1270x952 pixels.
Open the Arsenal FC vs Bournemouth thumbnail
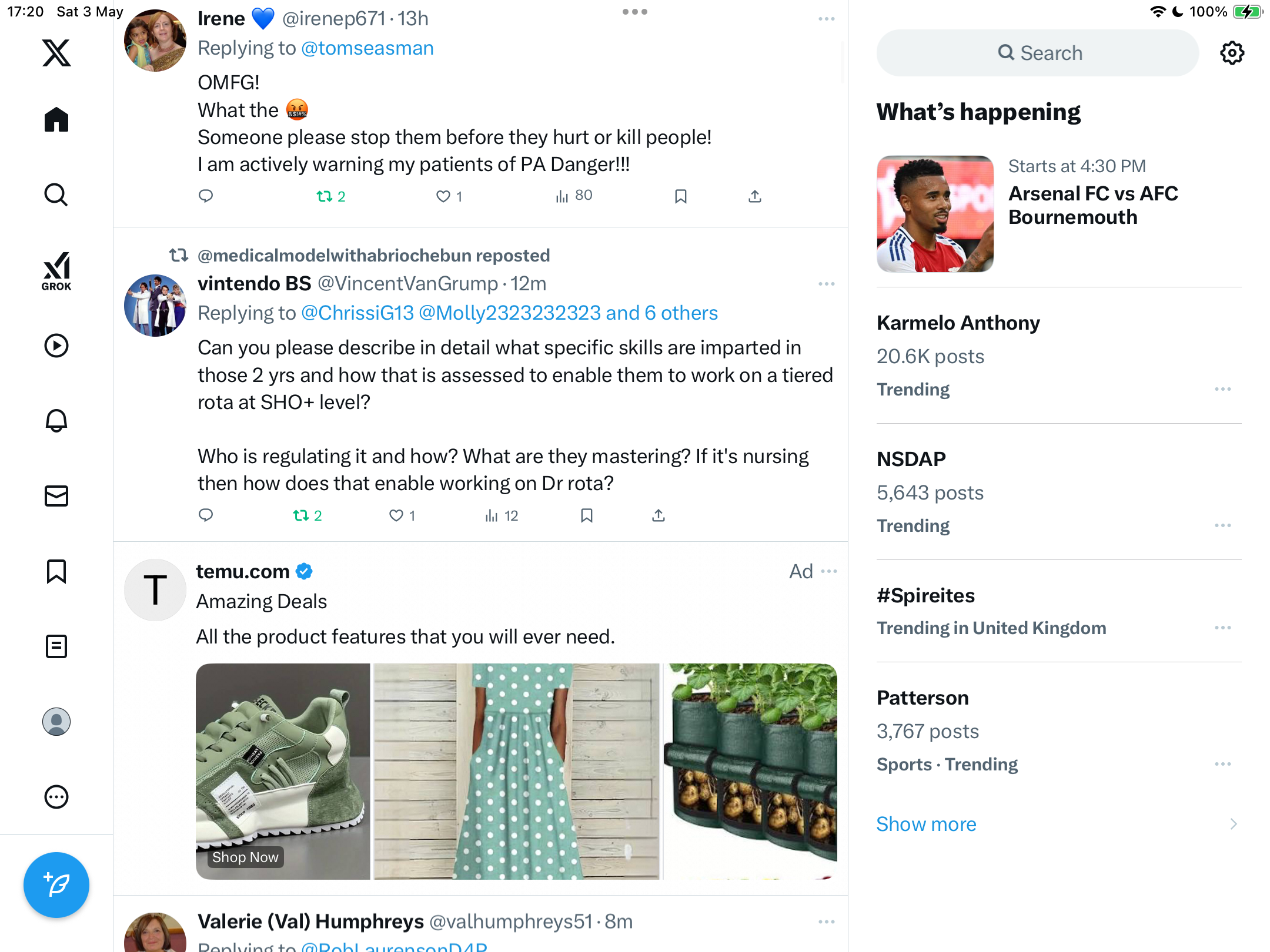pyautogui.click(x=935, y=214)
